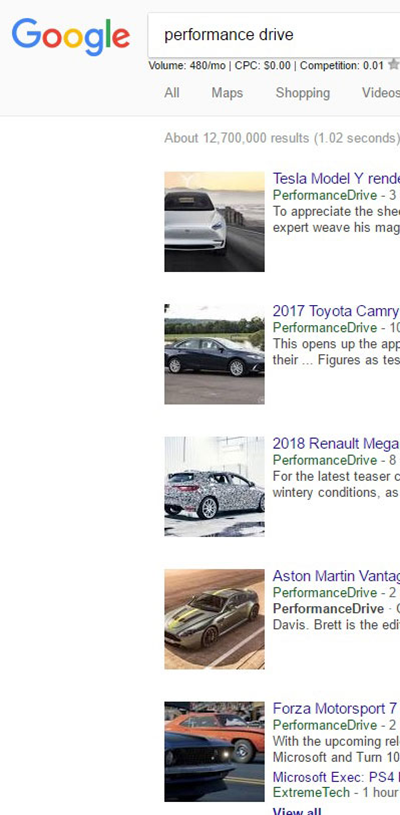Open the 2017 Toyota Camry article link
This screenshot has height=815, width=400.
tap(336, 311)
